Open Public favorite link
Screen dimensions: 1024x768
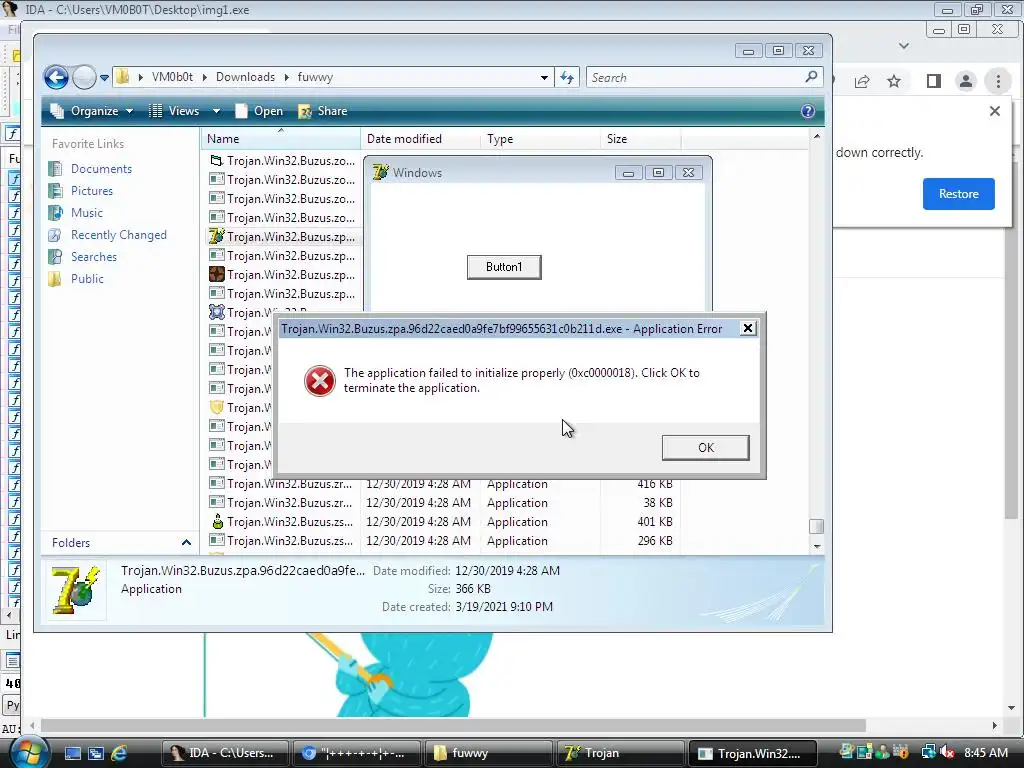(x=87, y=279)
